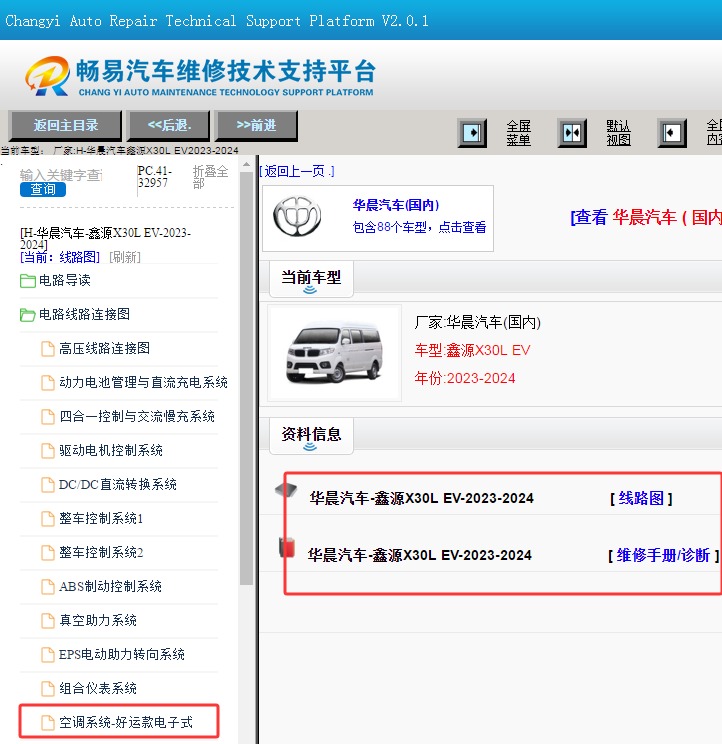Open the 电路线路连接图 folder icon
The width and height of the screenshot is (722, 744).
[x=28, y=315]
